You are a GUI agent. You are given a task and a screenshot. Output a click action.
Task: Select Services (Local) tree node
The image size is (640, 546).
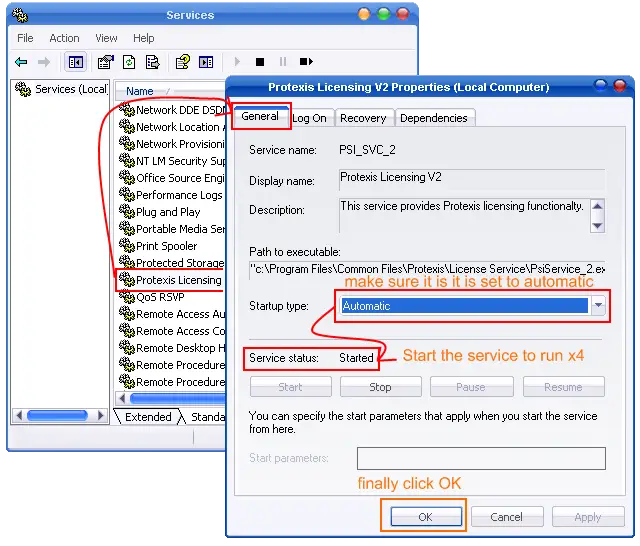tap(61, 89)
